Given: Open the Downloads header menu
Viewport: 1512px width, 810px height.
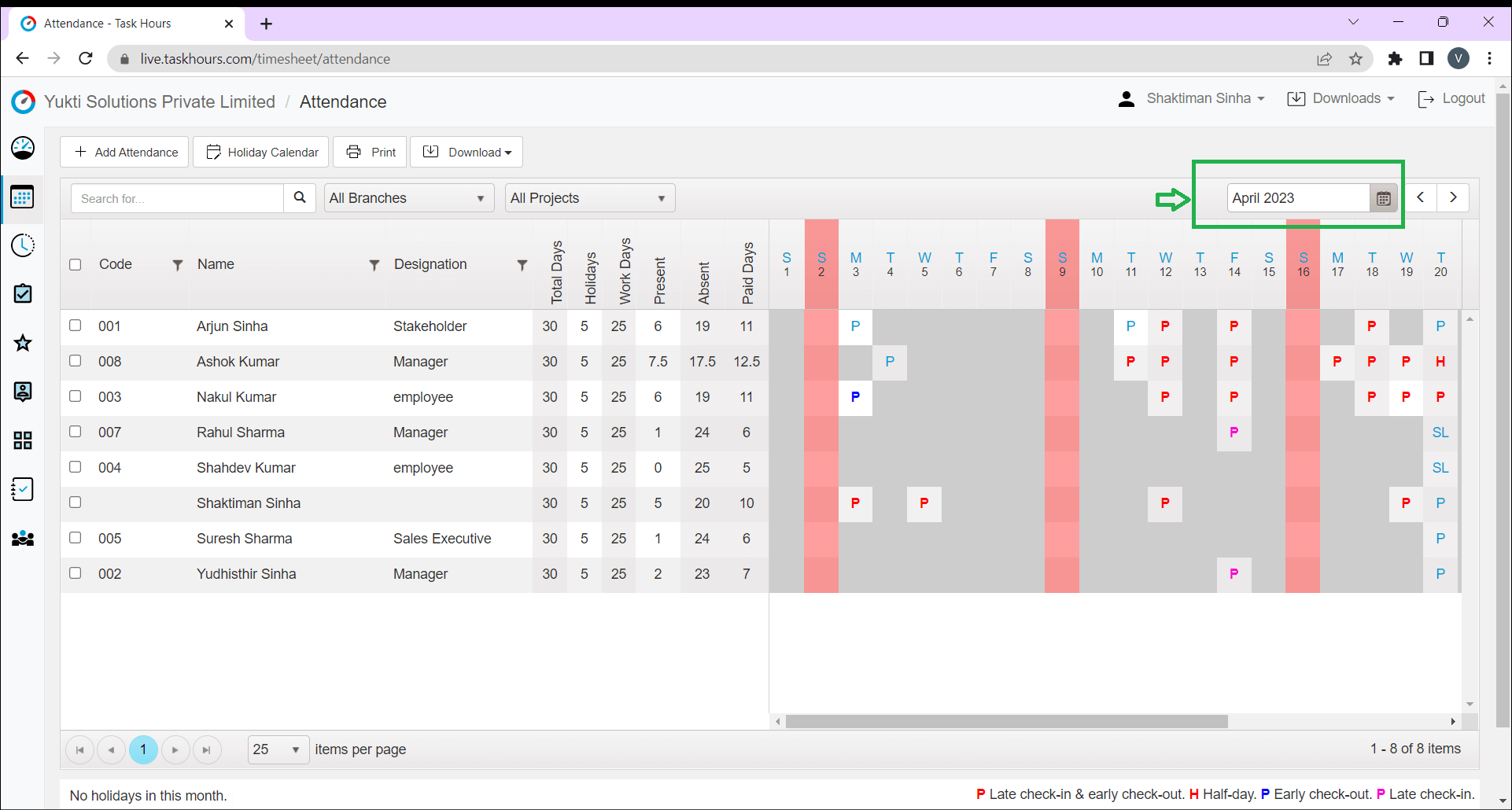Looking at the screenshot, I should click(x=1341, y=98).
